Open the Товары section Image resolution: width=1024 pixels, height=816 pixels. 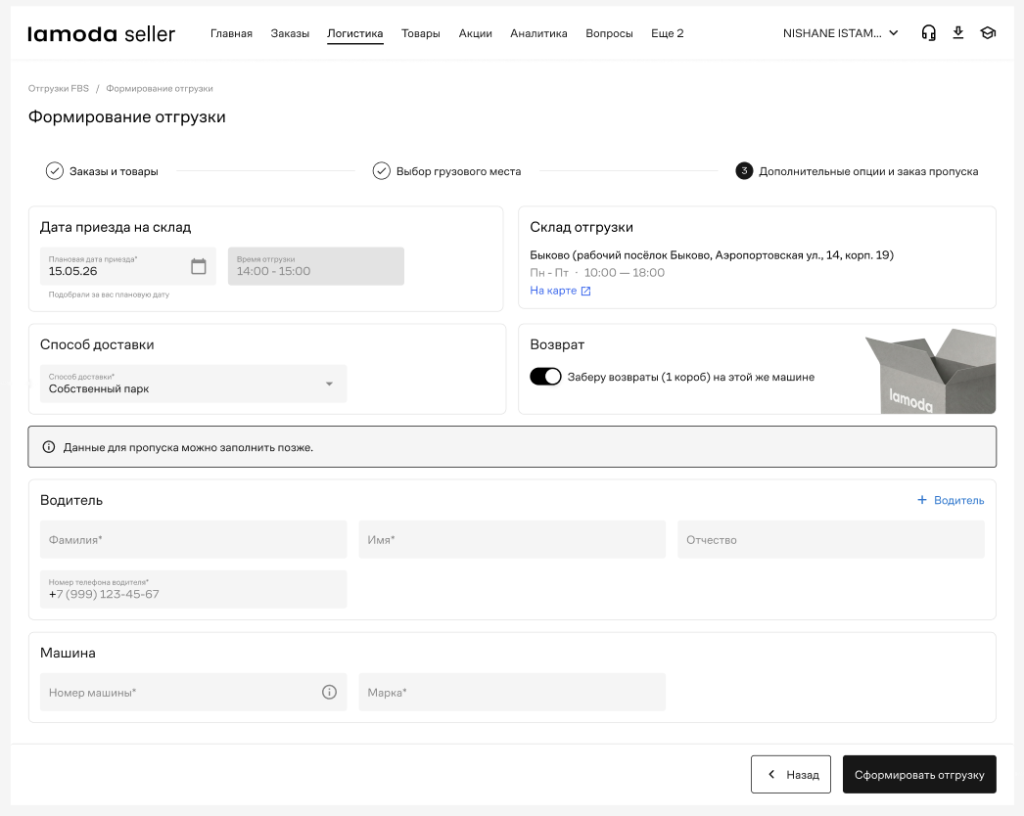(x=421, y=33)
